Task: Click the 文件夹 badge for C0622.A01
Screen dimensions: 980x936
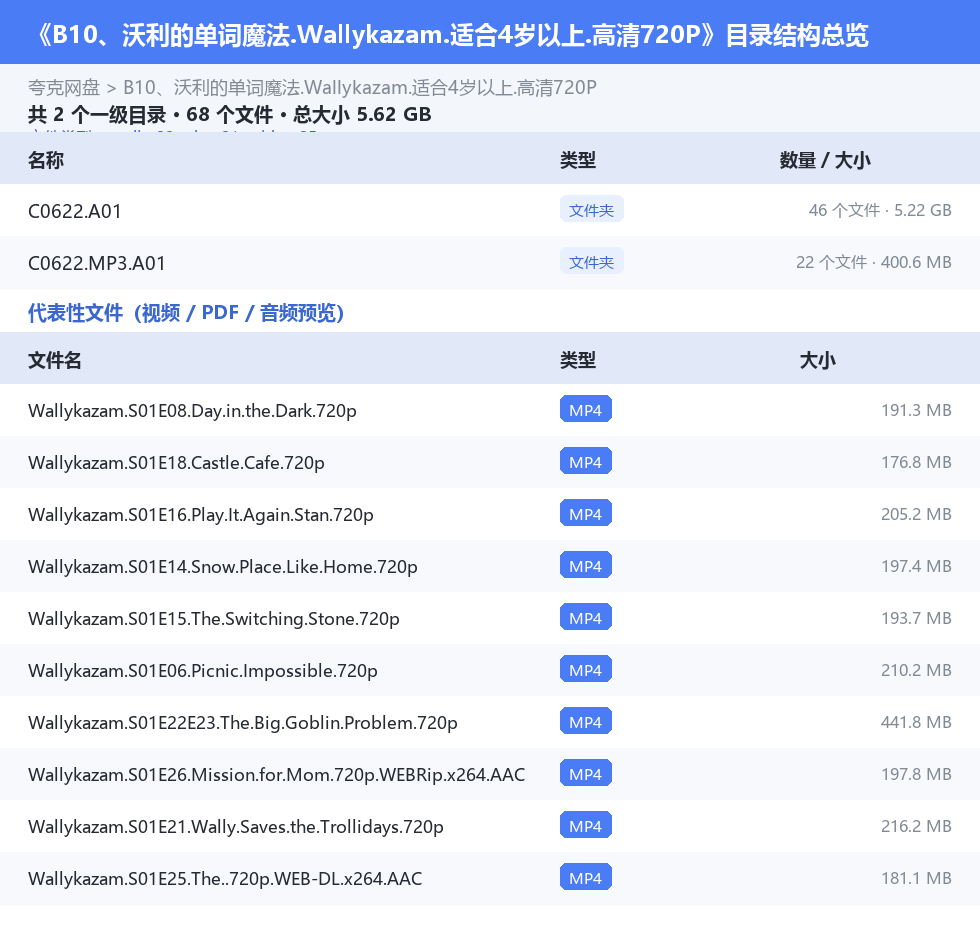Action: 591,210
